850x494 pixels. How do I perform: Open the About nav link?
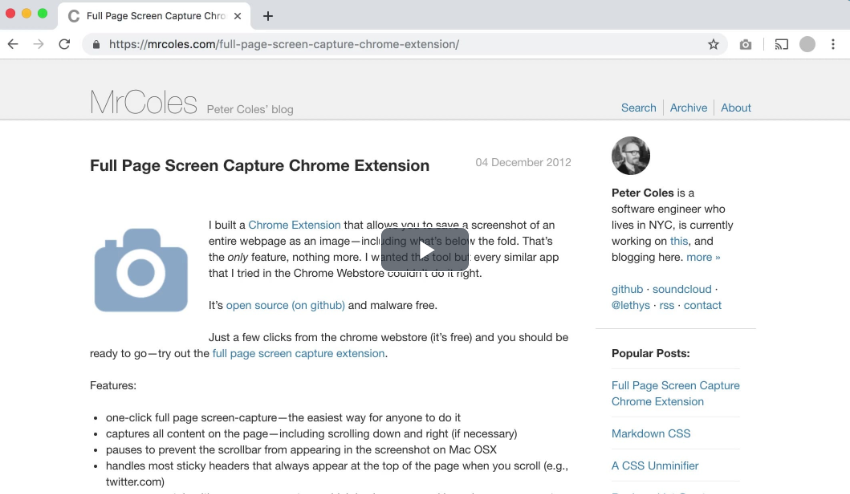tap(736, 108)
